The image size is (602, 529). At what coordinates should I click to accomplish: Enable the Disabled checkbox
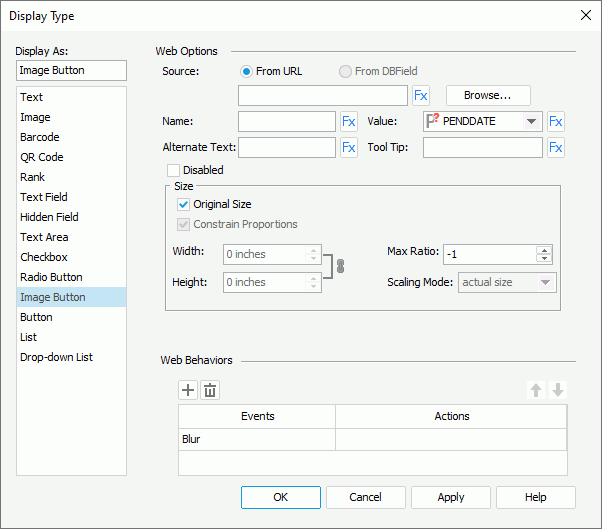click(x=174, y=170)
